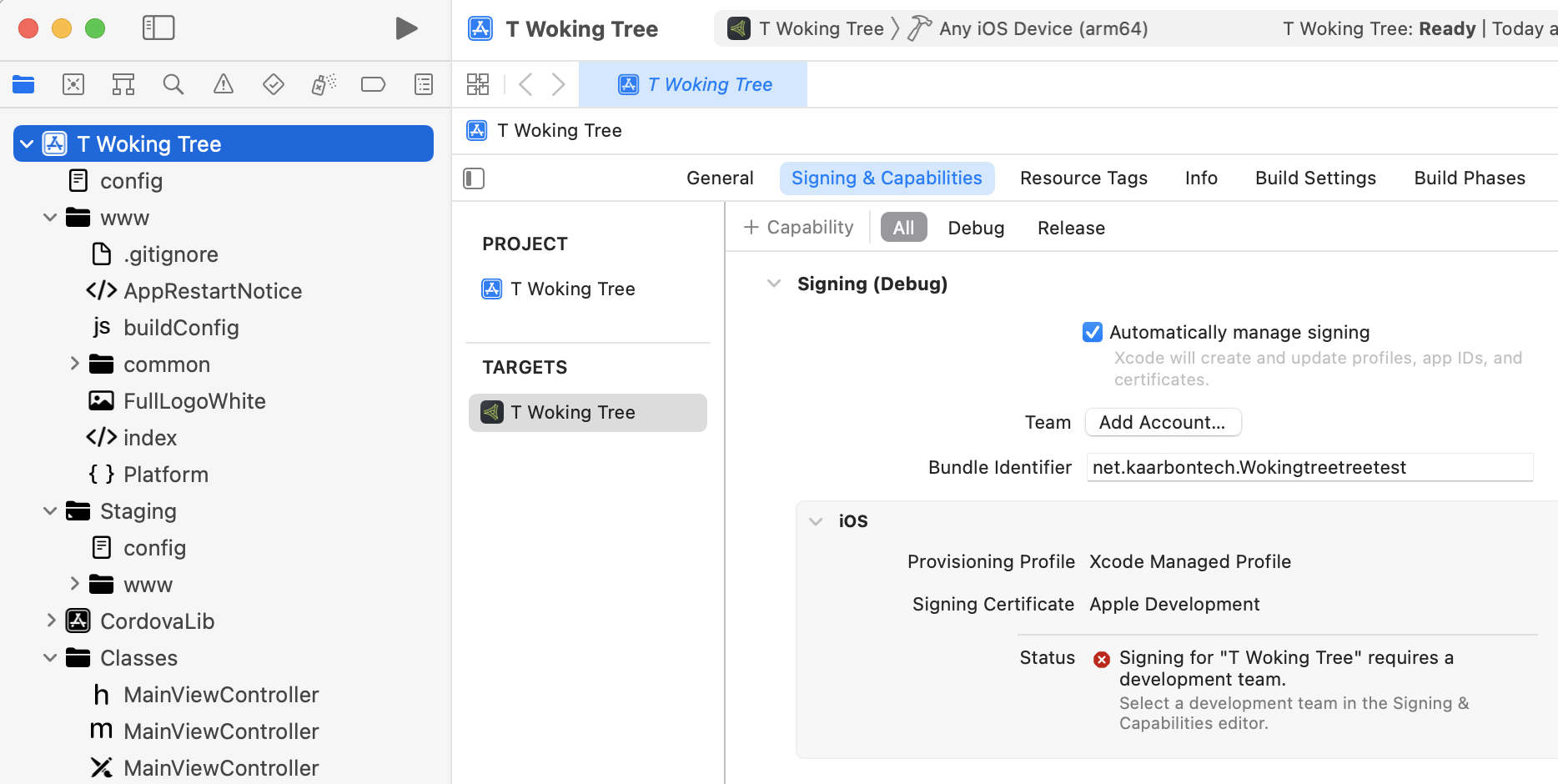Screen dimensions: 1558x784
Task: Click the + Capability button
Action: [797, 227]
